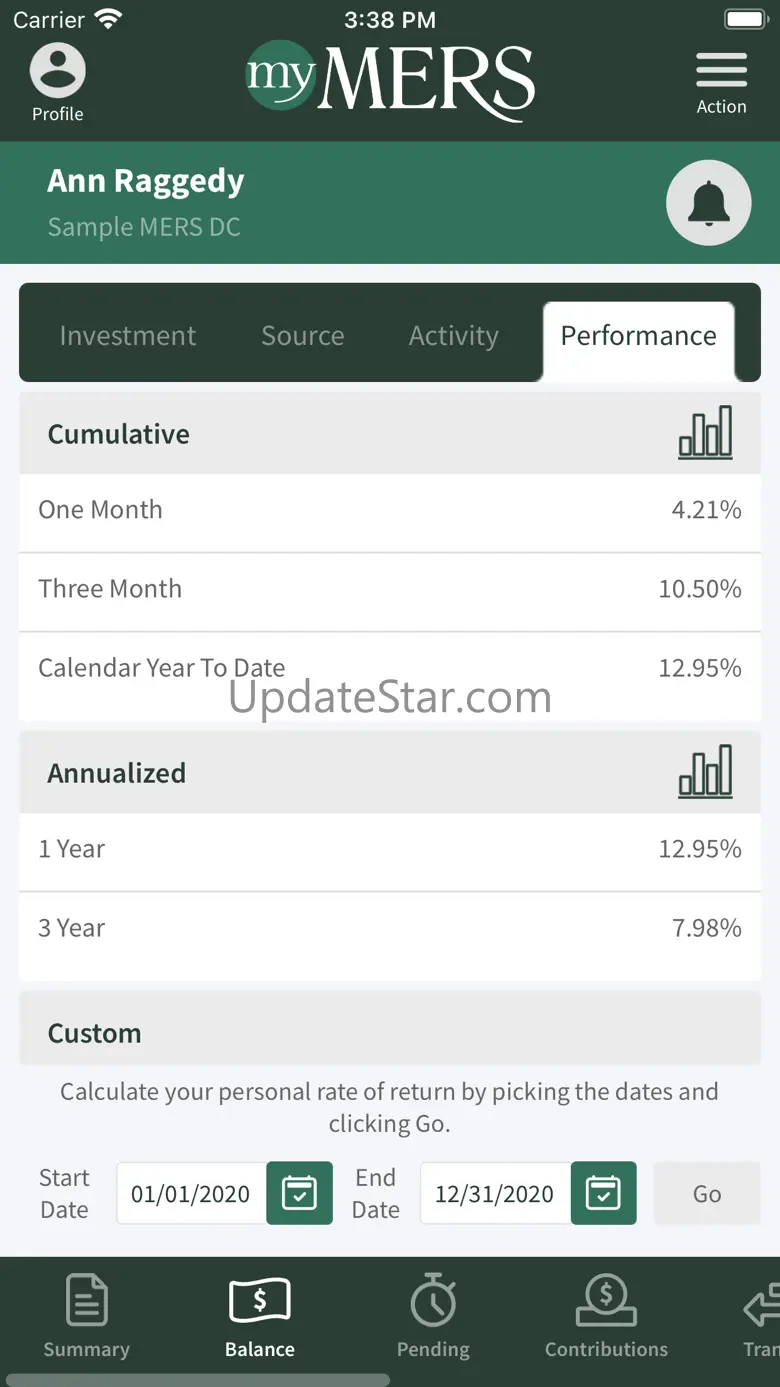780x1387 pixels.
Task: Tap the myMERS logo
Action: 390,80
